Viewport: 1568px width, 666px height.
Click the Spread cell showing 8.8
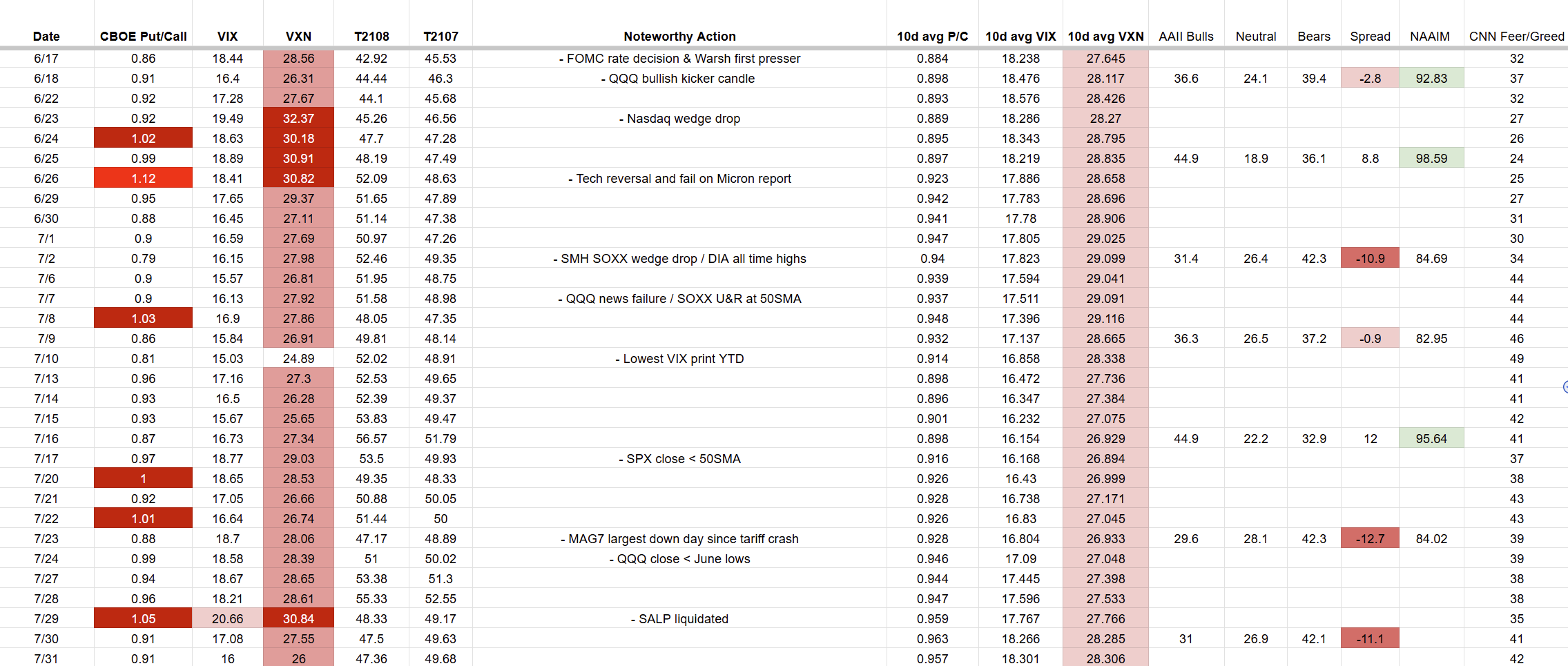tap(1370, 159)
